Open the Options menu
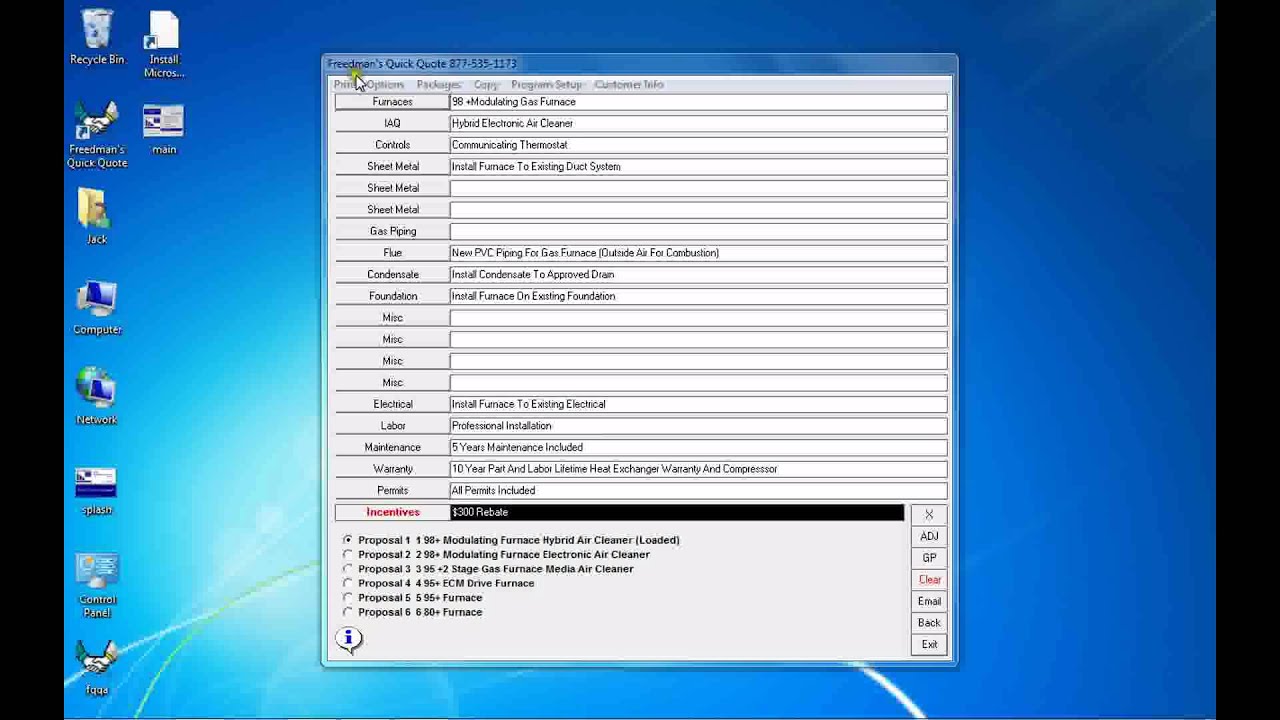 [385, 85]
